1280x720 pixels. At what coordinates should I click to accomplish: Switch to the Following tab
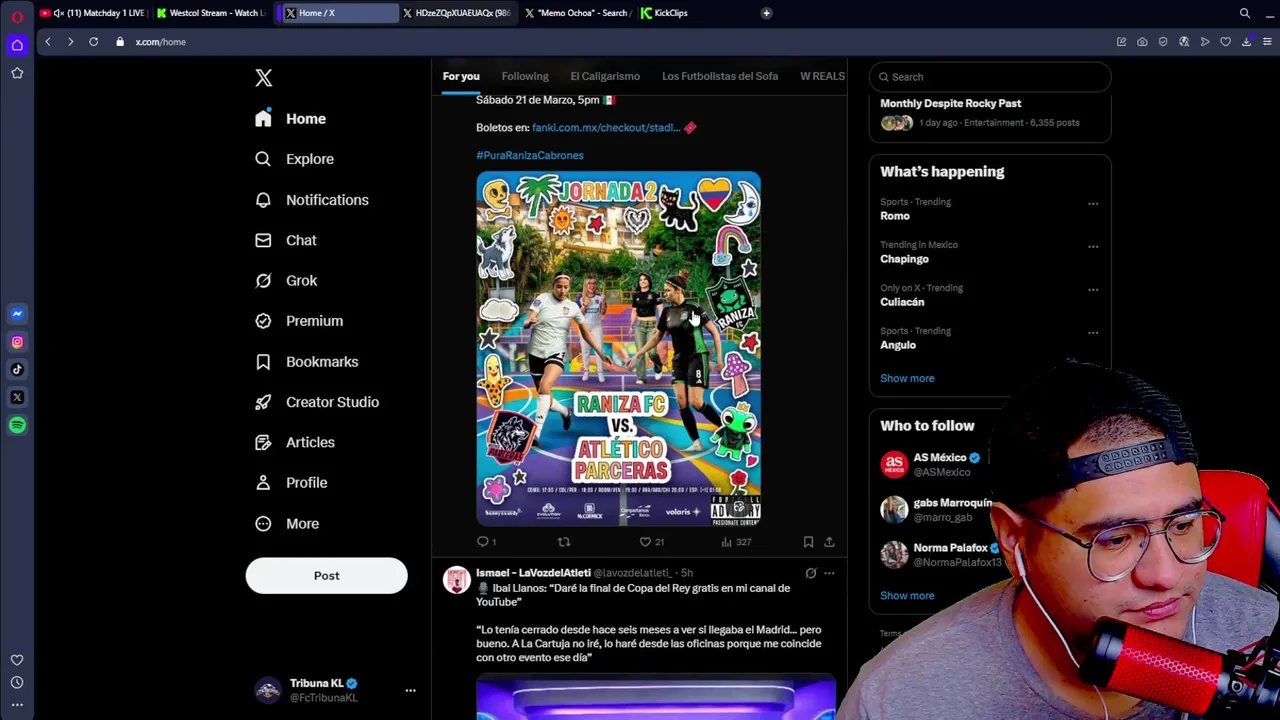pyautogui.click(x=525, y=76)
